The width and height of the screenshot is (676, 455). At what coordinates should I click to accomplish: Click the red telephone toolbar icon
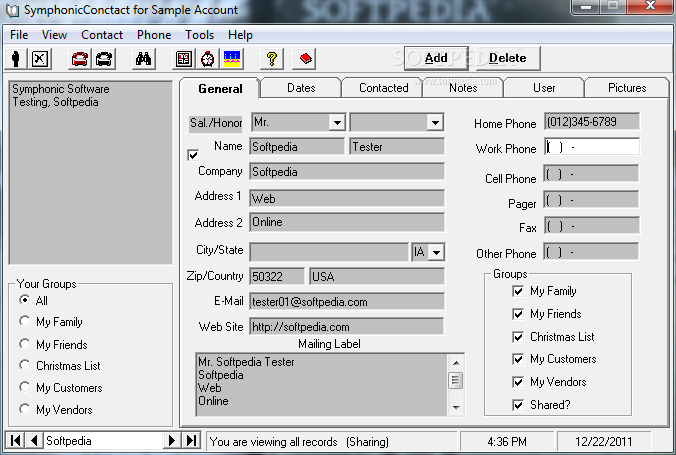(x=80, y=59)
